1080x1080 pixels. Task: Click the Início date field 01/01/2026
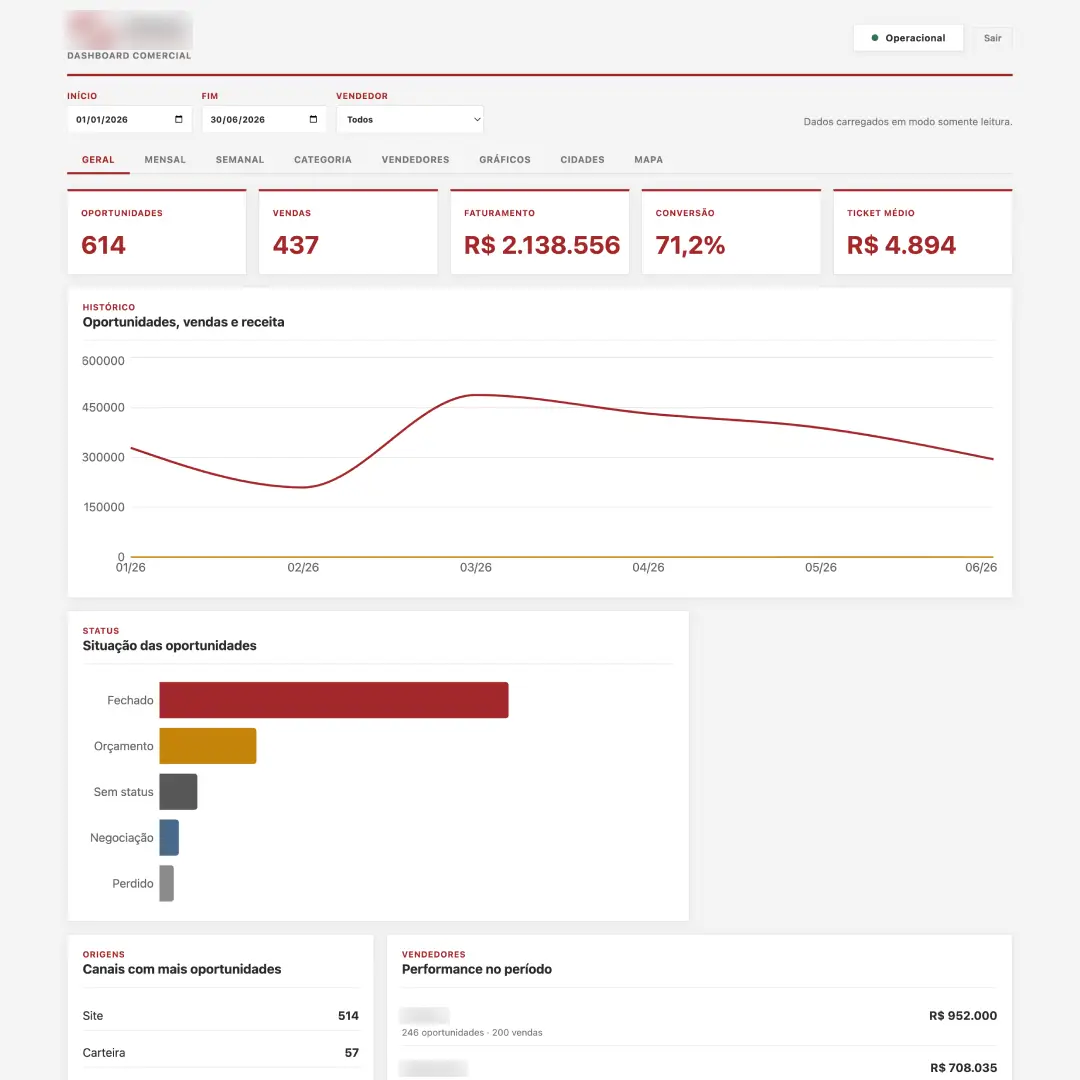pos(129,119)
